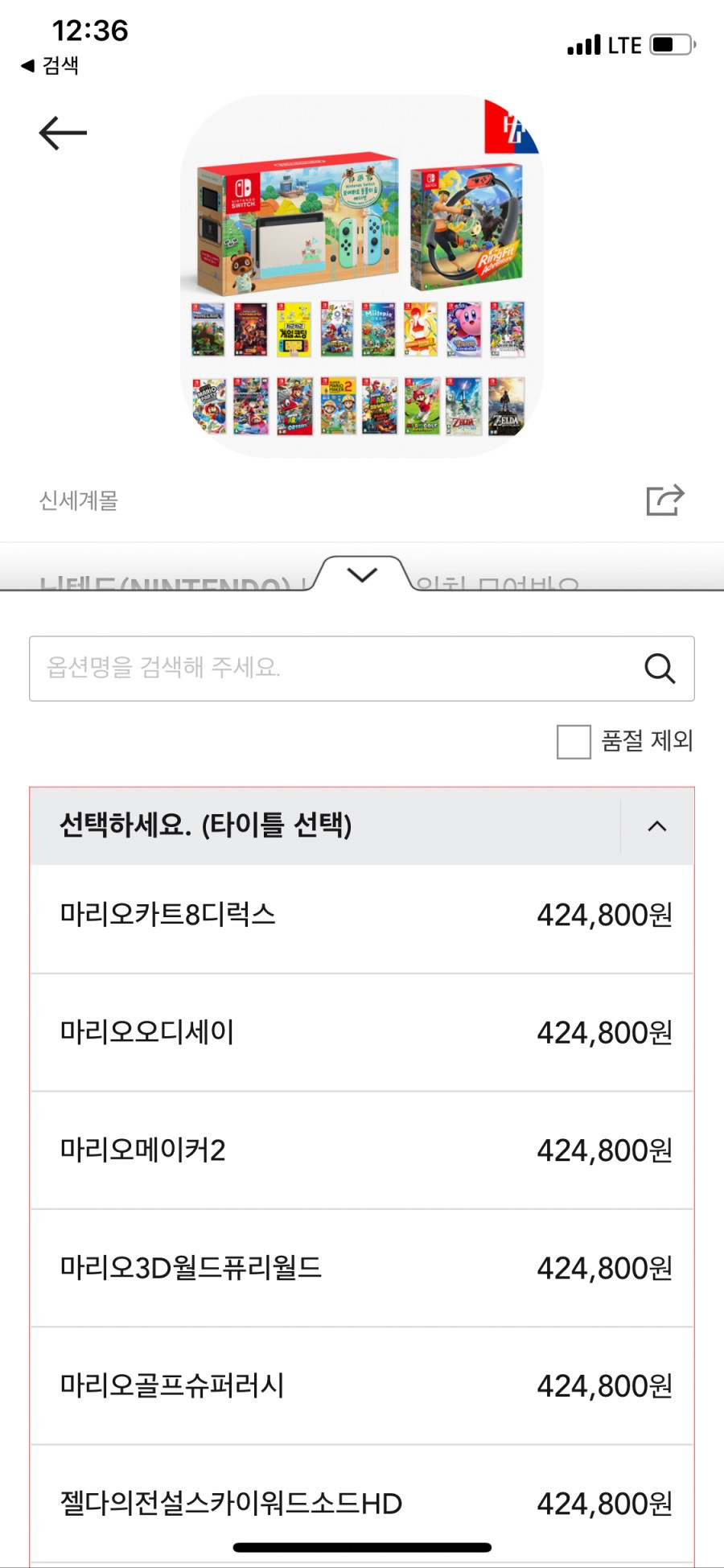The width and height of the screenshot is (724, 1568).
Task: Open the 신세계몰 store link
Action: pyautogui.click(x=79, y=500)
